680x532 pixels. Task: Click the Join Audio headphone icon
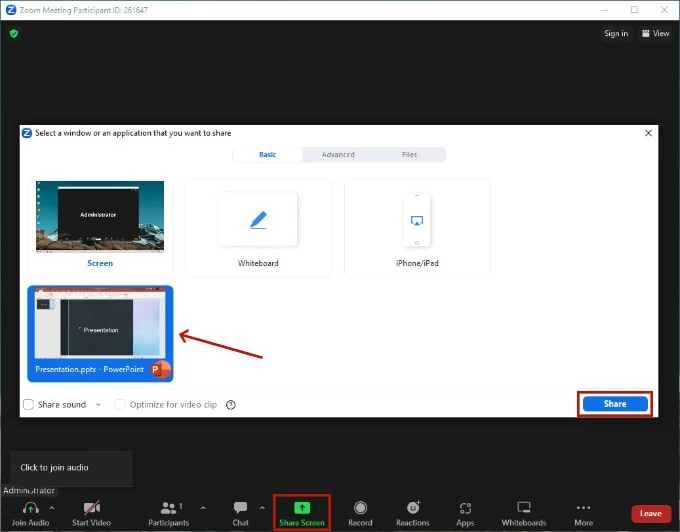click(x=30, y=508)
